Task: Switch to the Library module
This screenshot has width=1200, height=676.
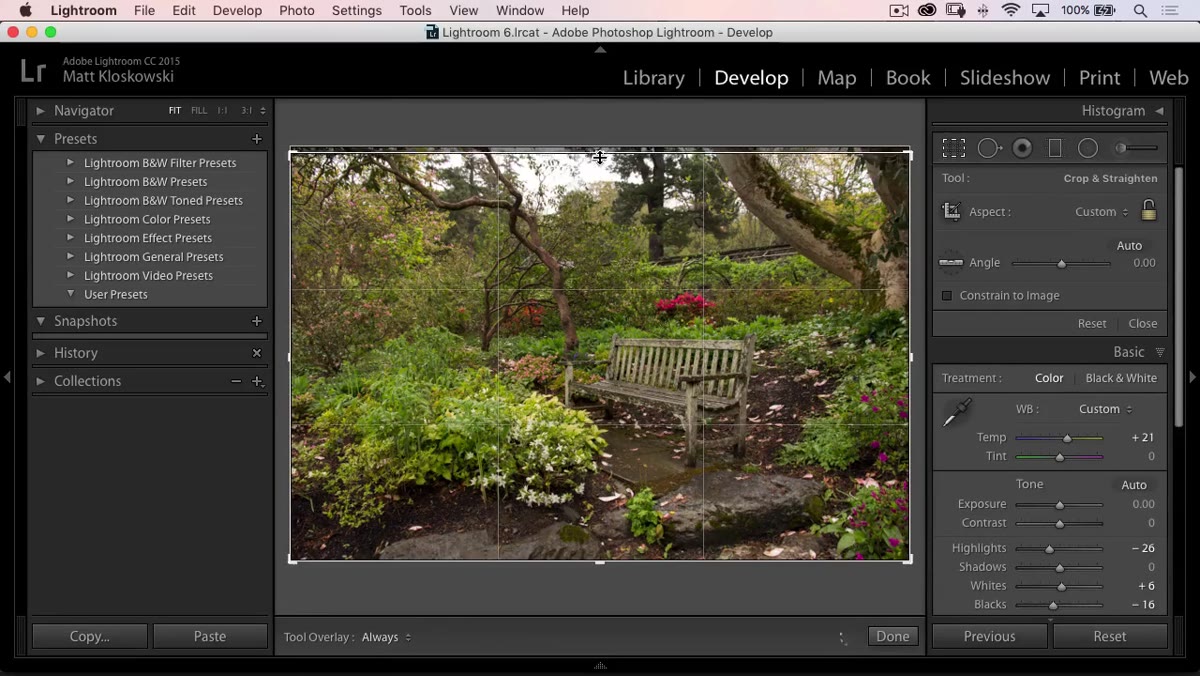Action: pos(654,78)
